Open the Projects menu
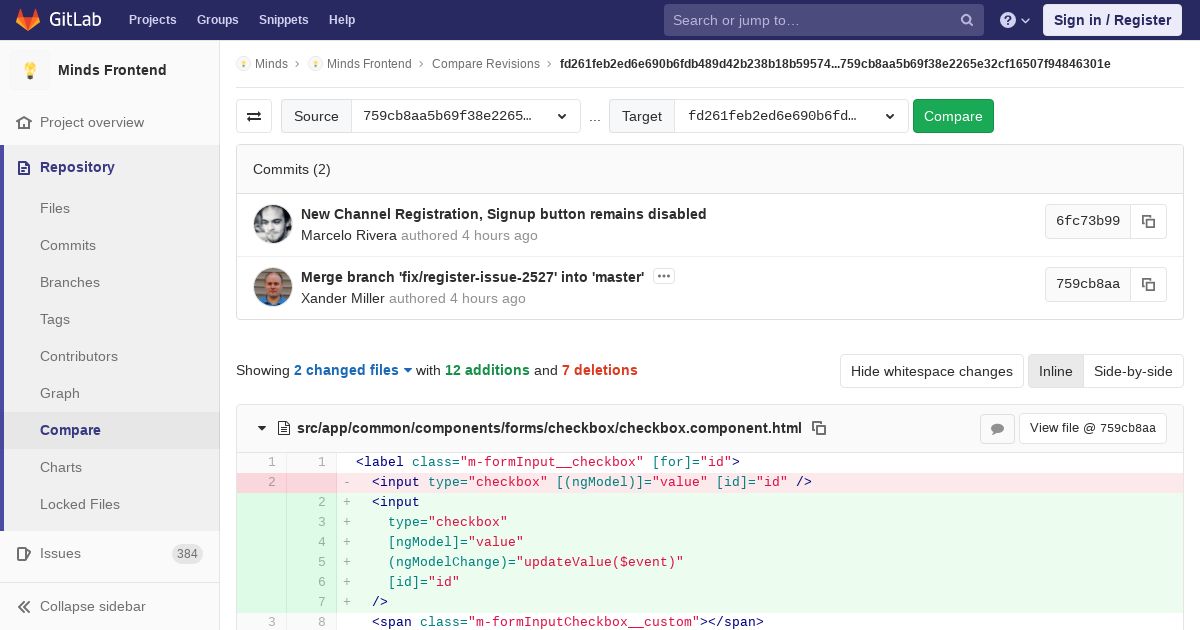The image size is (1200, 630). [153, 20]
